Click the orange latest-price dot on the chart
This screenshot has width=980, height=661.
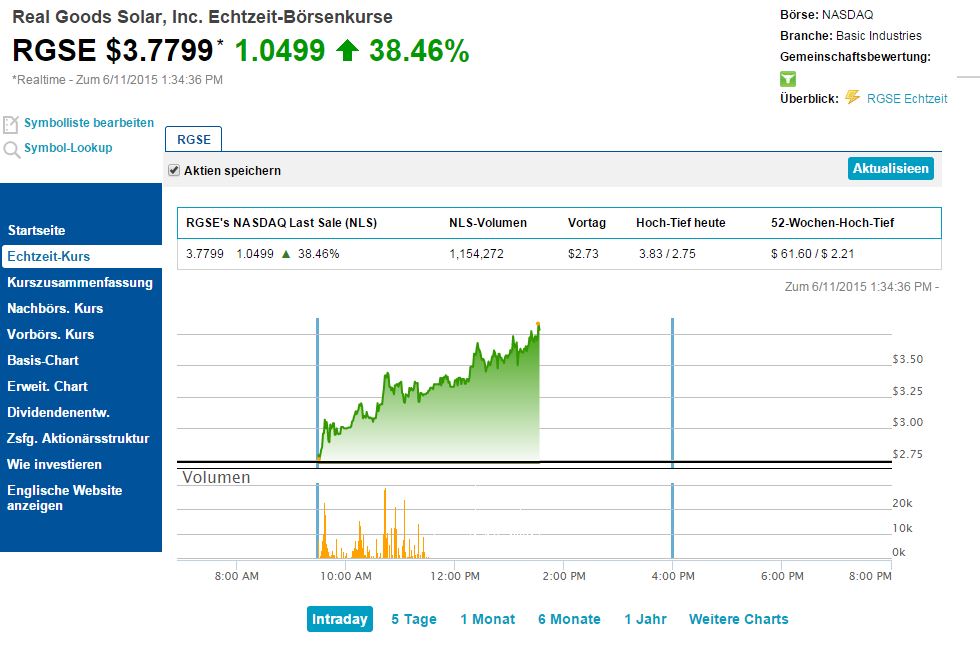pyautogui.click(x=538, y=324)
